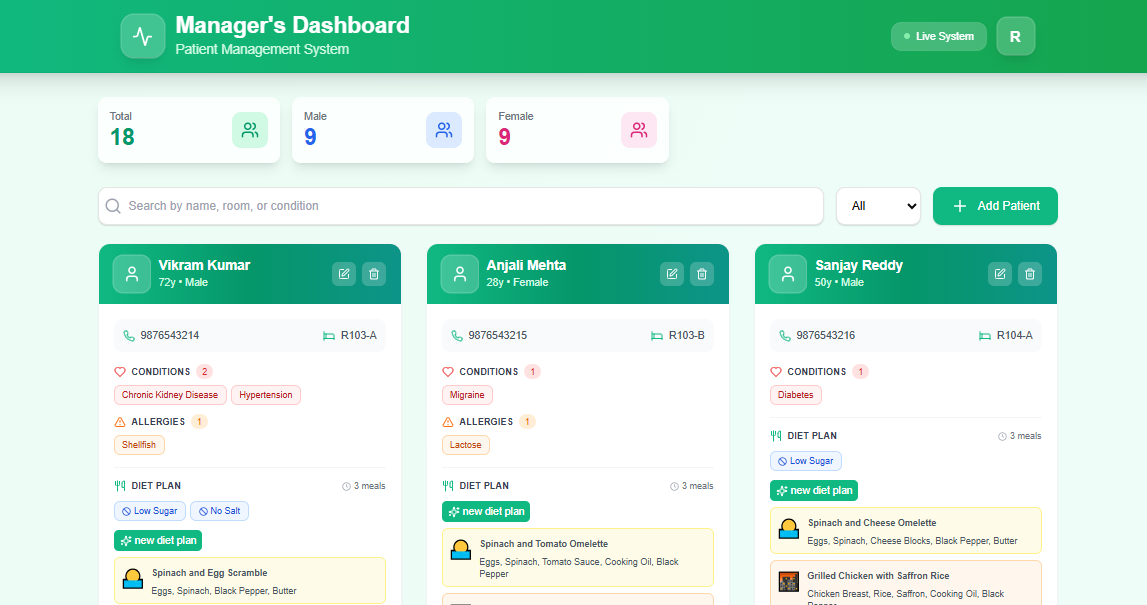
Task: Click the Male stat card people icon
Action: [444, 130]
